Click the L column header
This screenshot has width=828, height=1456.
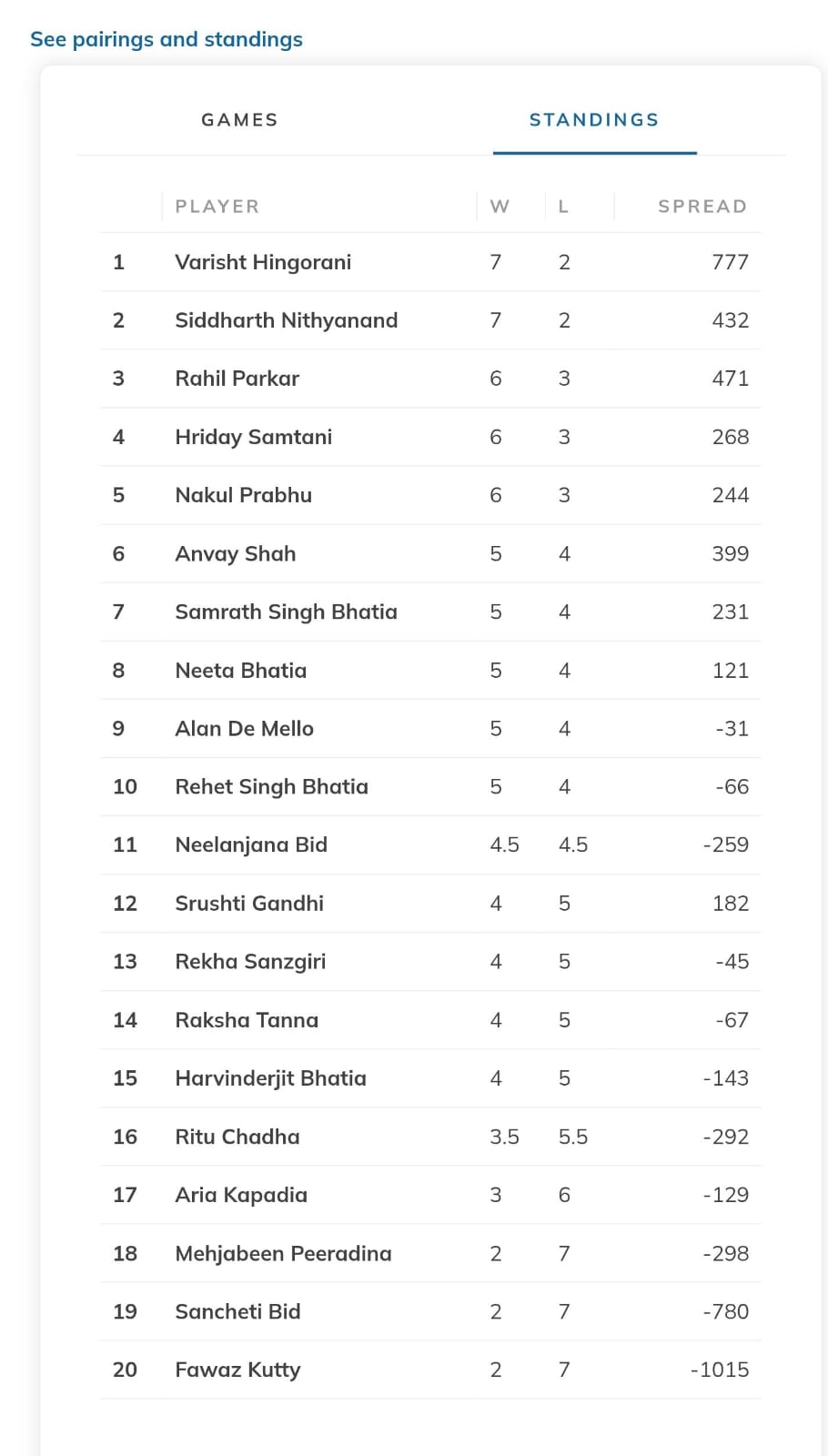pyautogui.click(x=563, y=207)
